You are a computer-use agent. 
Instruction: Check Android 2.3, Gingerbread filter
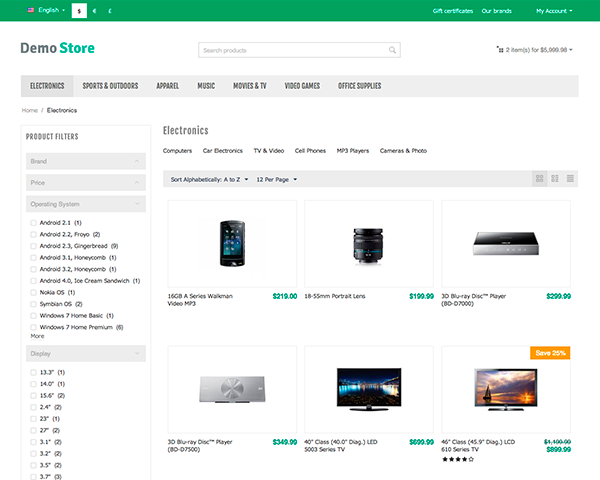(33, 246)
